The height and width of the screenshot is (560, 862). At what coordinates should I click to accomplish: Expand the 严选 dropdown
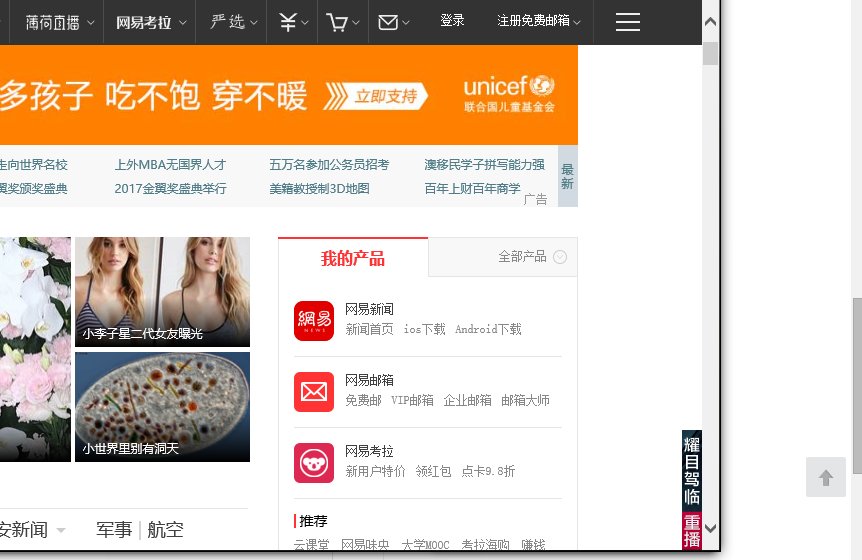253,23
